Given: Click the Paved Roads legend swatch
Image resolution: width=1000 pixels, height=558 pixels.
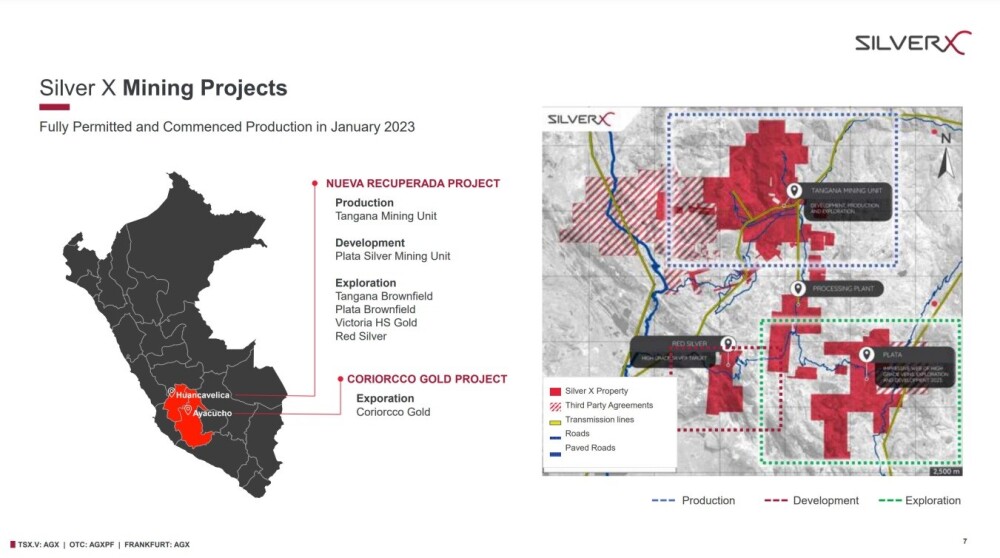Looking at the screenshot, I should (555, 454).
